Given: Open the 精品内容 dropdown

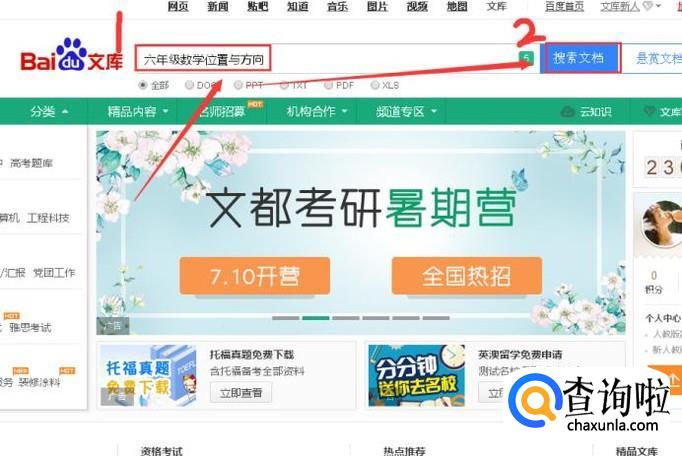Looking at the screenshot, I should [137, 111].
